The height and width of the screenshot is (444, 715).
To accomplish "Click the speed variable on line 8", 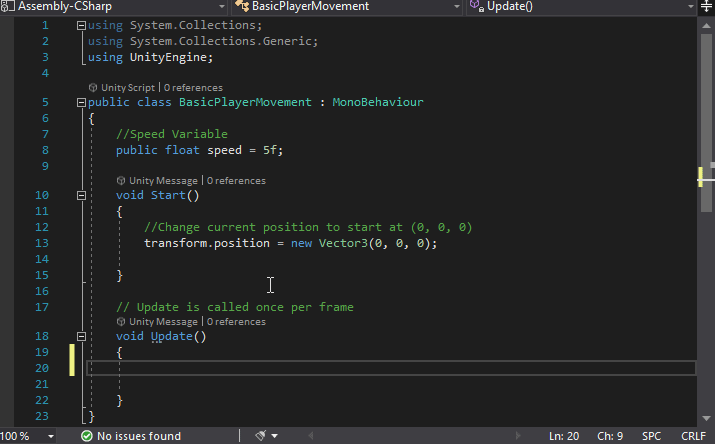I will point(224,150).
